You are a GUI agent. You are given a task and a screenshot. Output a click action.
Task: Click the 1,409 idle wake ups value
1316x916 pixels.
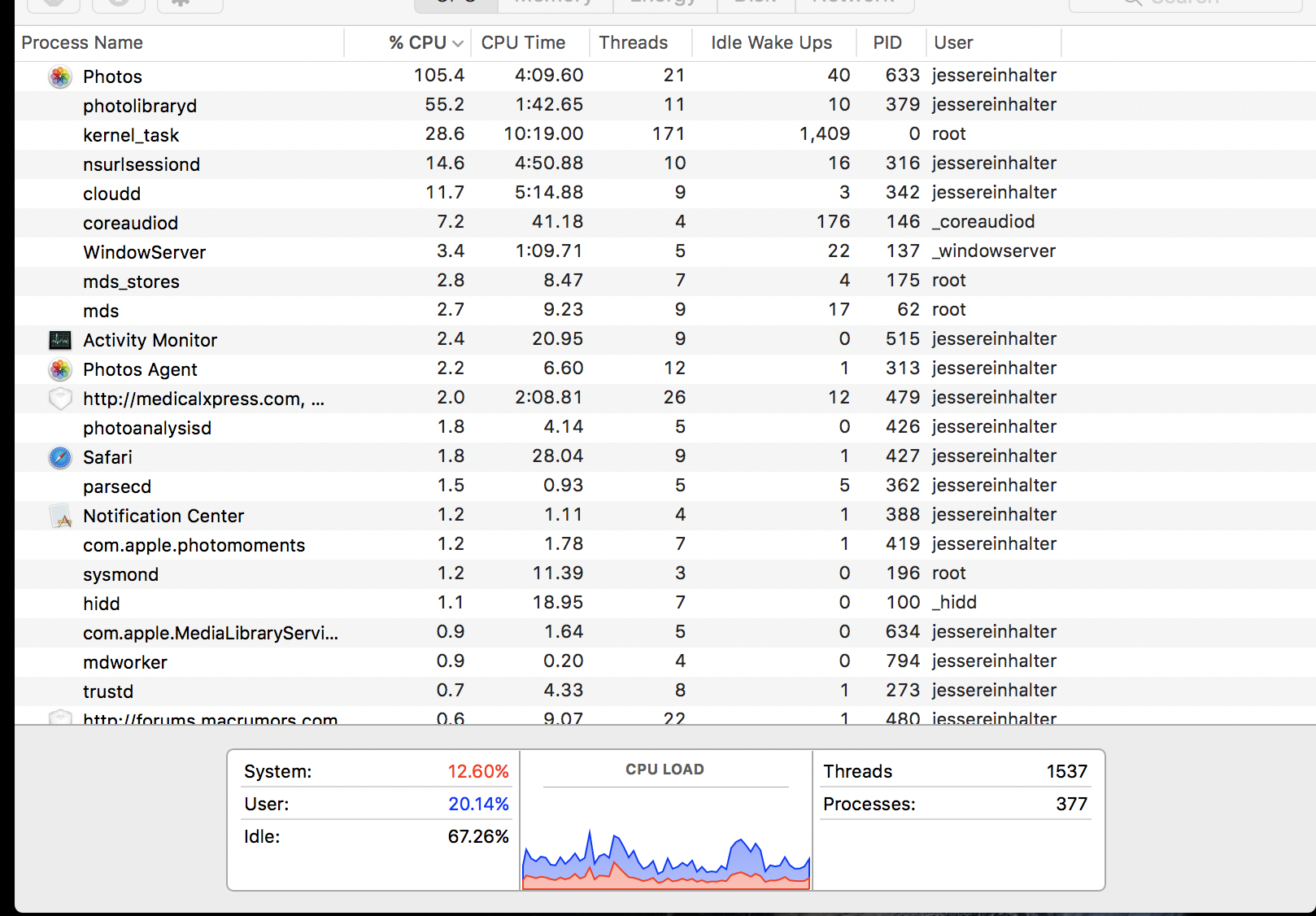pos(825,134)
